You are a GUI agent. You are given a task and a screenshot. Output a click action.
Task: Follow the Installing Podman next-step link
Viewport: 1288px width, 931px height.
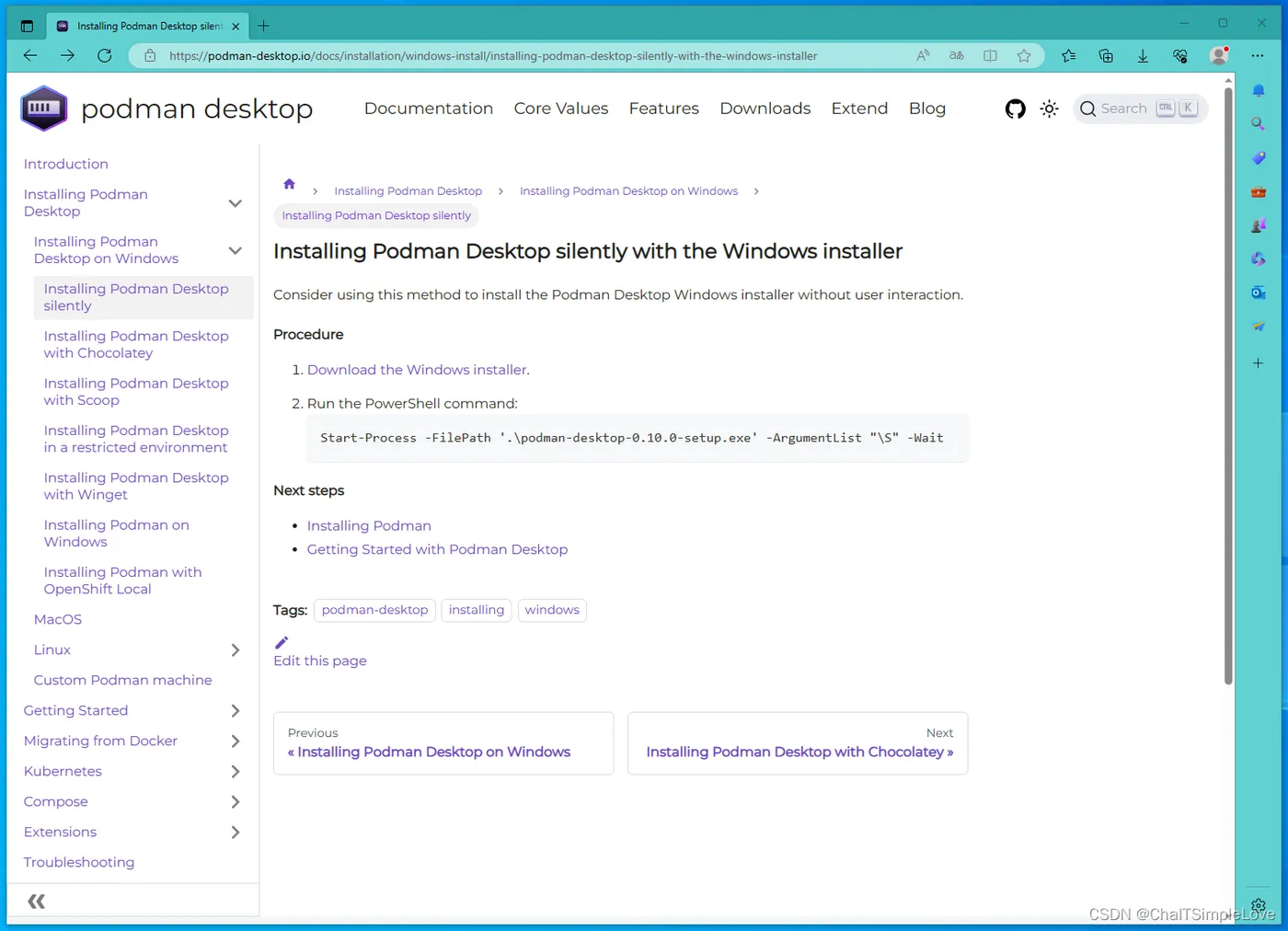pos(369,526)
